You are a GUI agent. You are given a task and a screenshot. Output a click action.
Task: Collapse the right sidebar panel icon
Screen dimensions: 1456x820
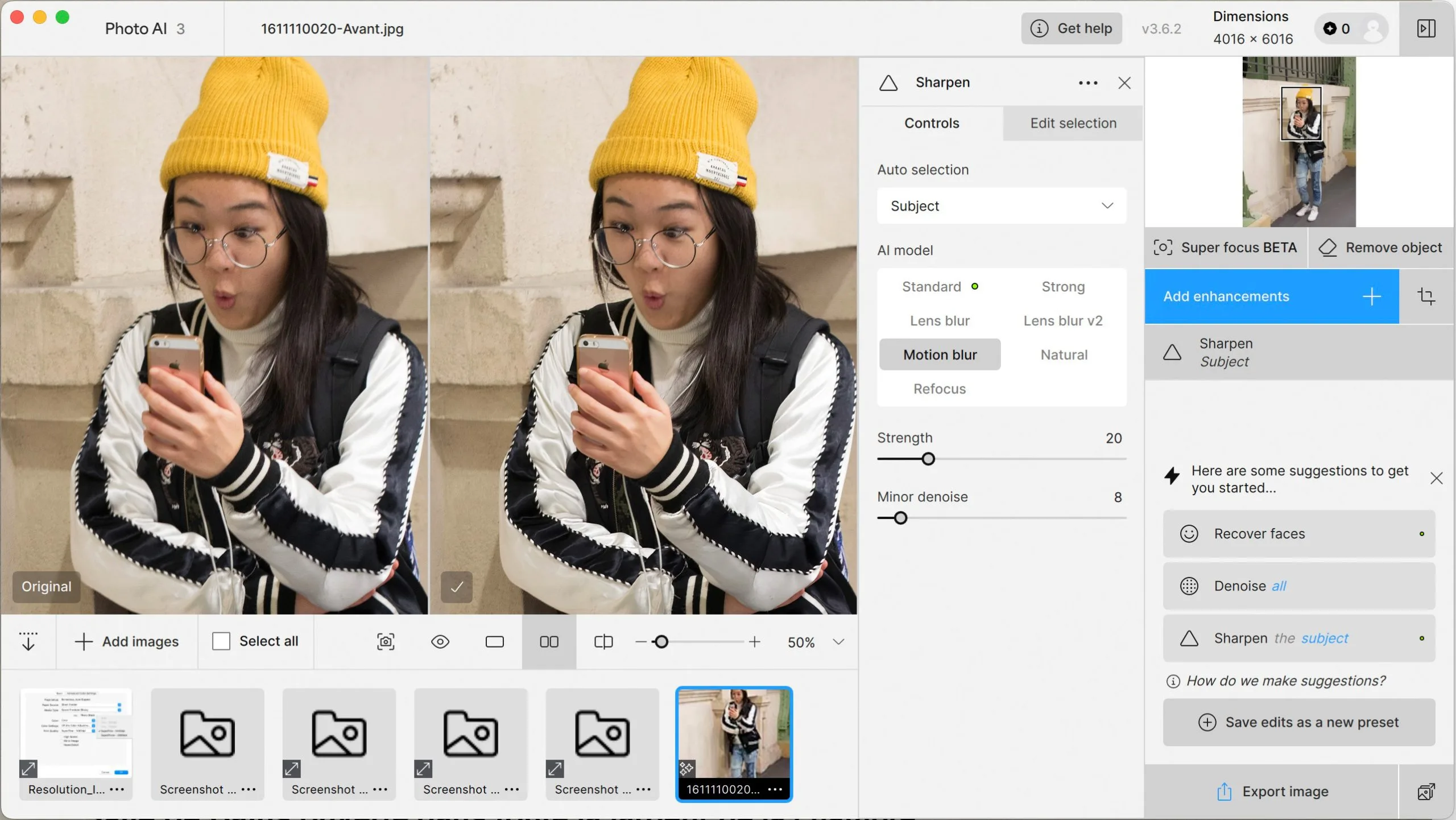pos(1426,28)
